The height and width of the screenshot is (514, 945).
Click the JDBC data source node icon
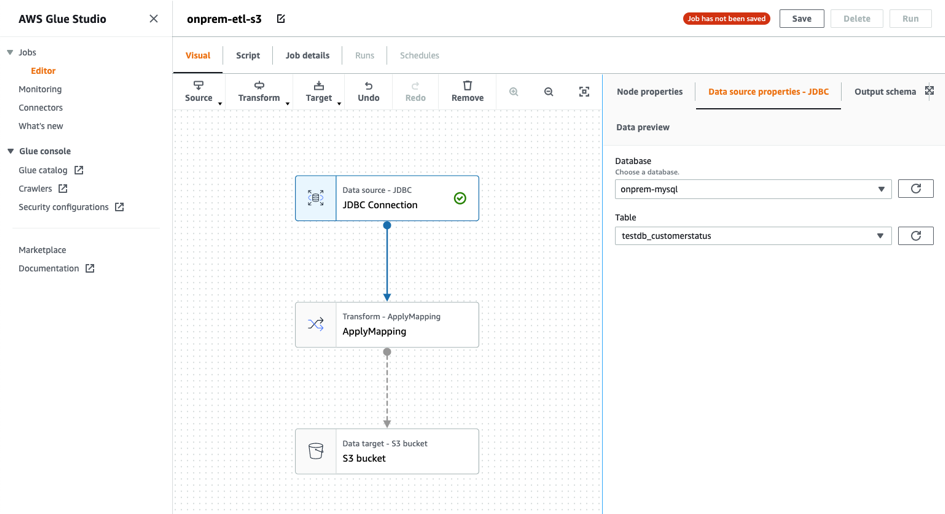point(316,198)
